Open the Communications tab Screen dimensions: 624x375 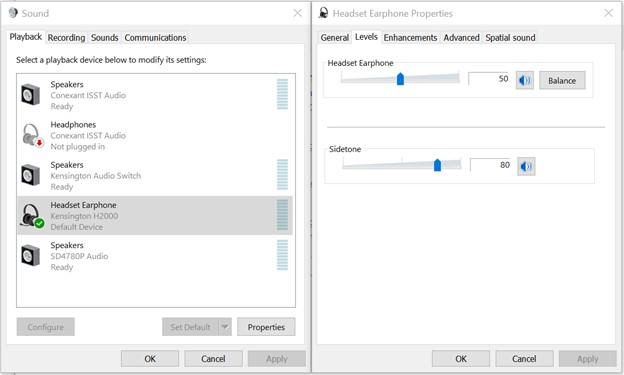point(155,37)
